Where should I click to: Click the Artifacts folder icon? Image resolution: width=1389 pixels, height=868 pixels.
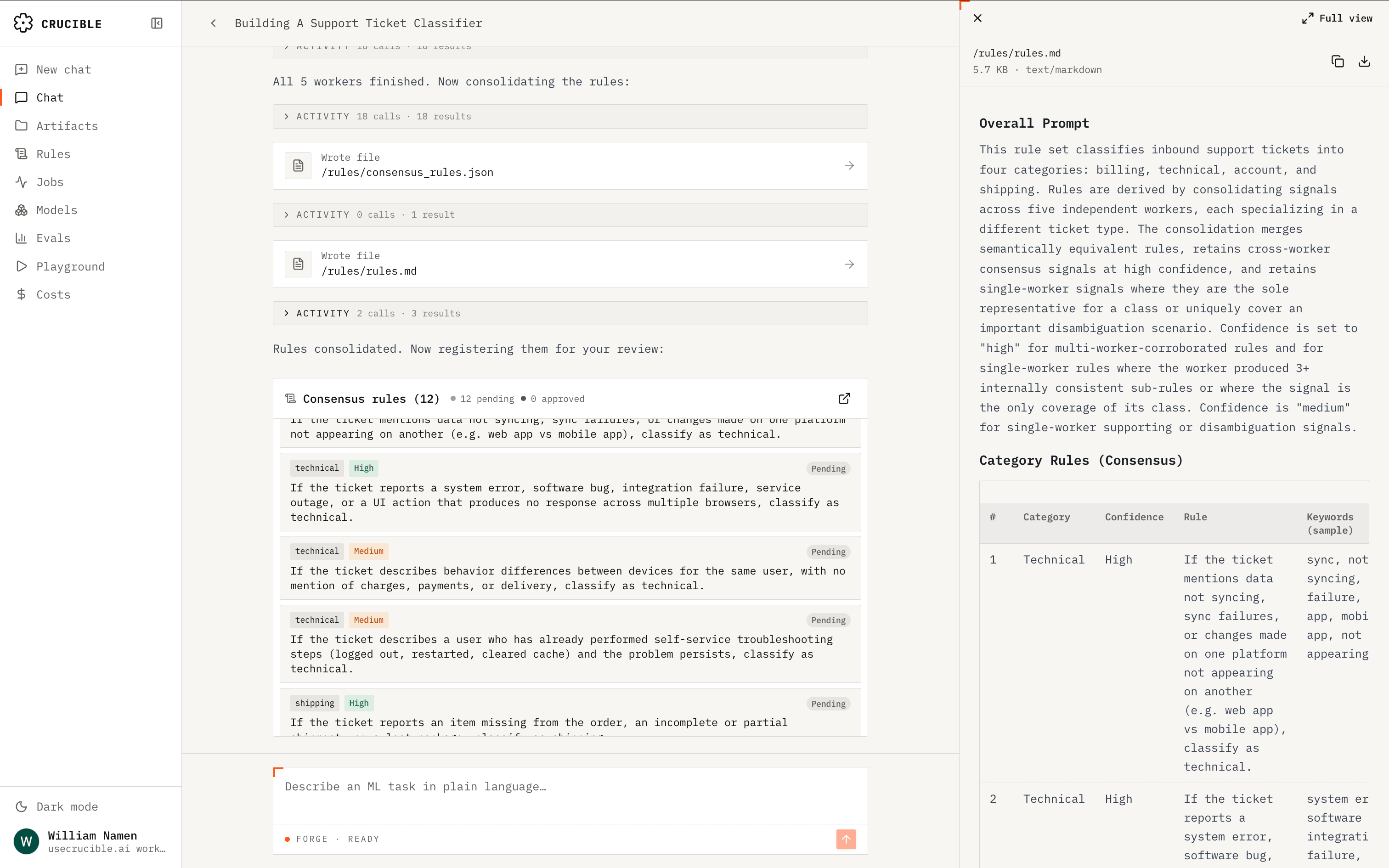[x=21, y=126]
